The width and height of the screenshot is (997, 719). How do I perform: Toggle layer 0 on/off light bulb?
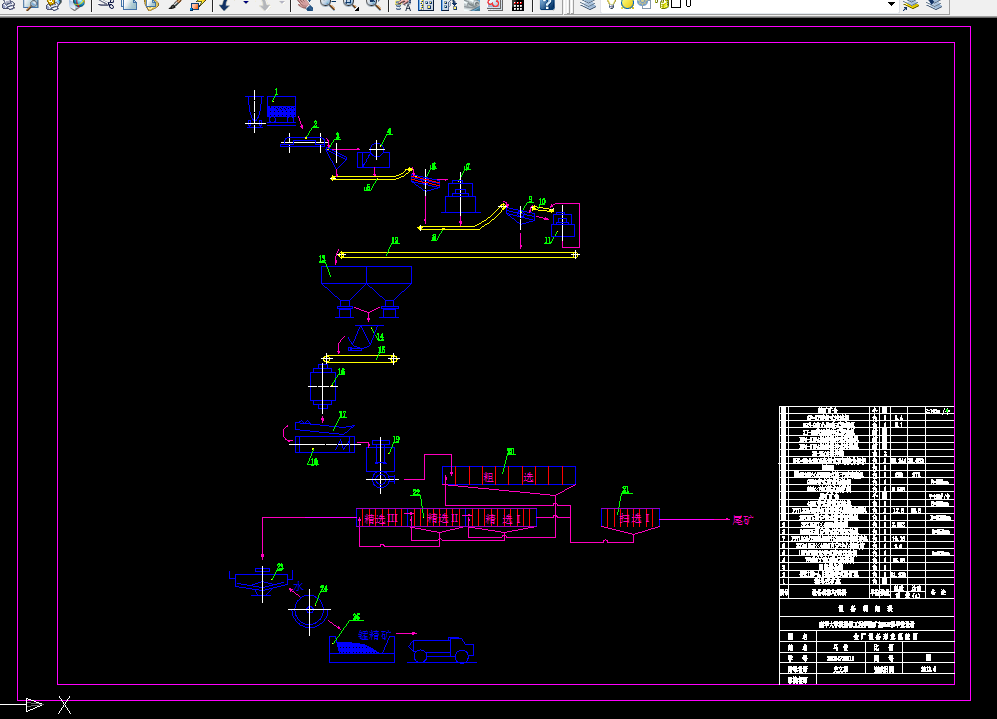[x=611, y=4]
